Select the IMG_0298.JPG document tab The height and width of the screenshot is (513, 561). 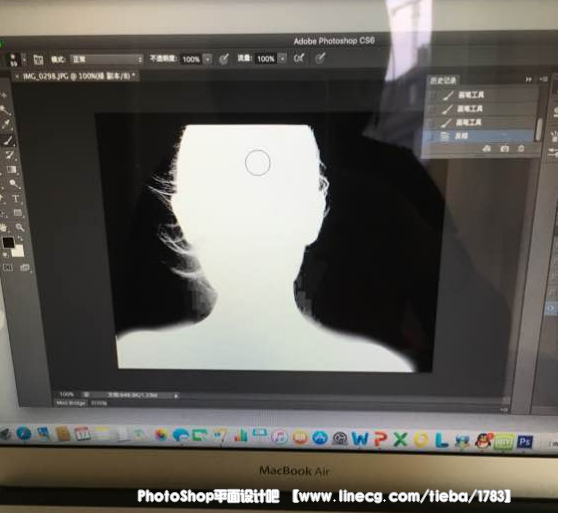(x=76, y=76)
